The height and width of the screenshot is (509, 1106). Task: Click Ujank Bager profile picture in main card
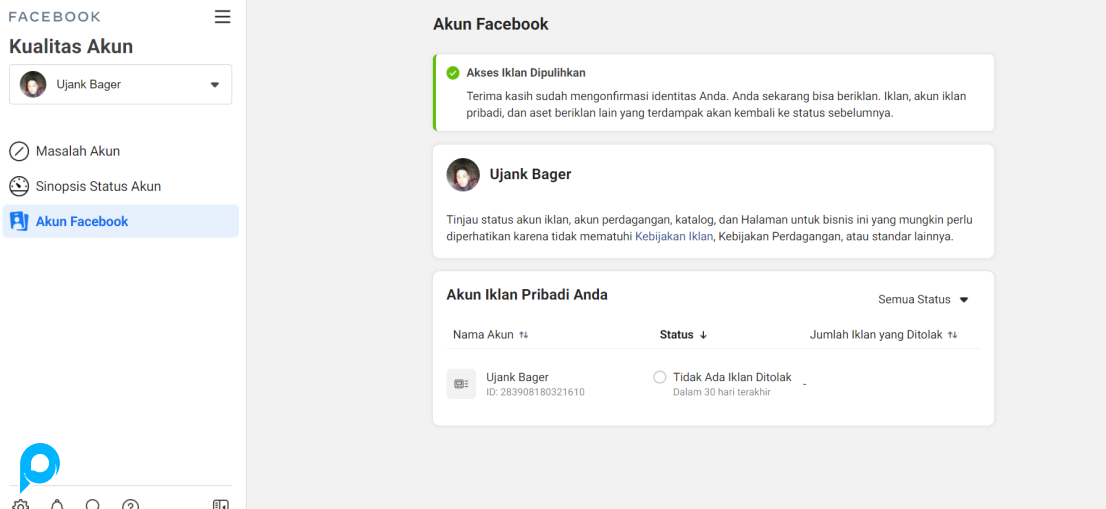pos(463,174)
